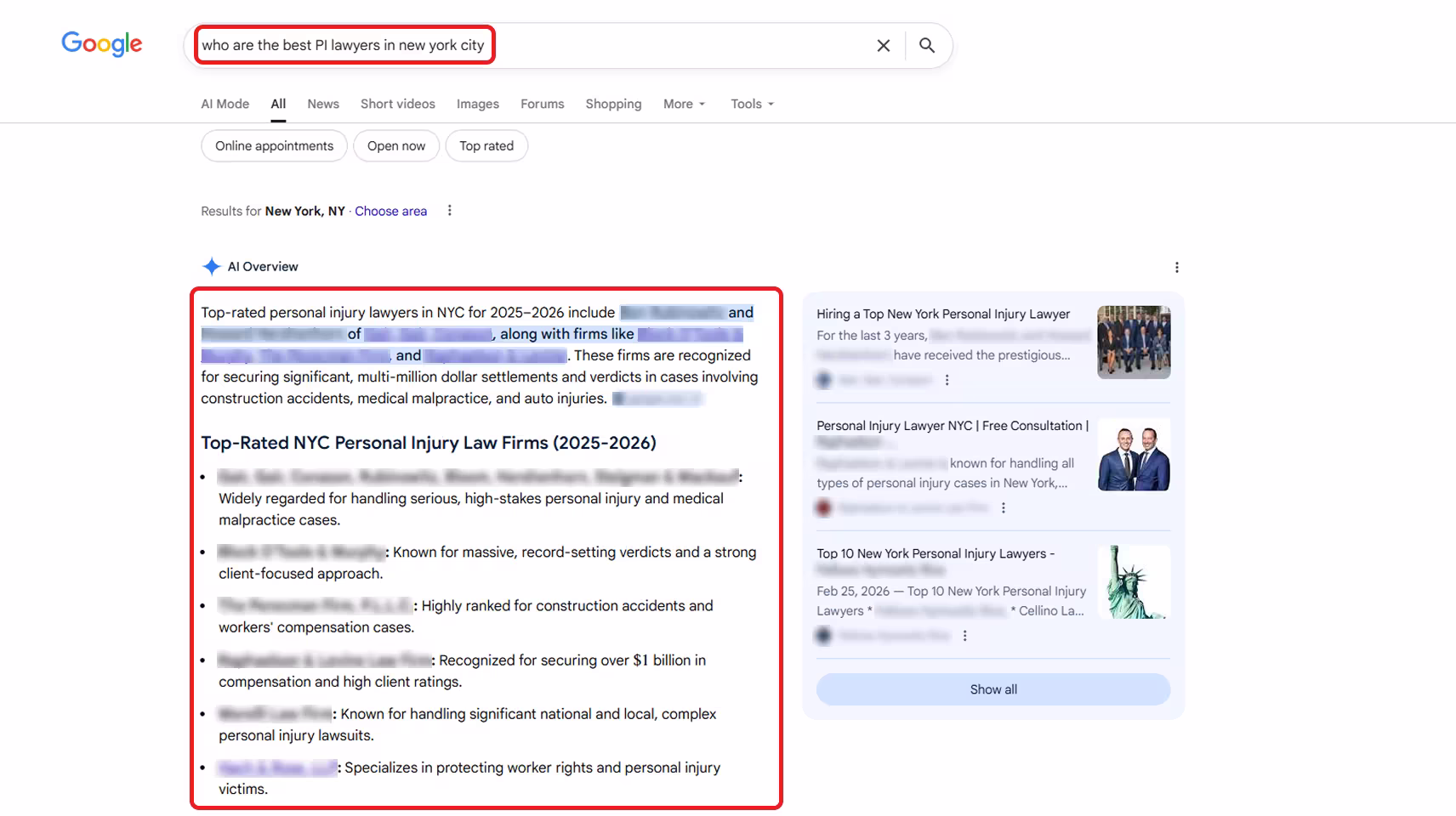Click the Statue of Liberty thumbnail
This screenshot has height=816, width=1456.
pos(1134,581)
